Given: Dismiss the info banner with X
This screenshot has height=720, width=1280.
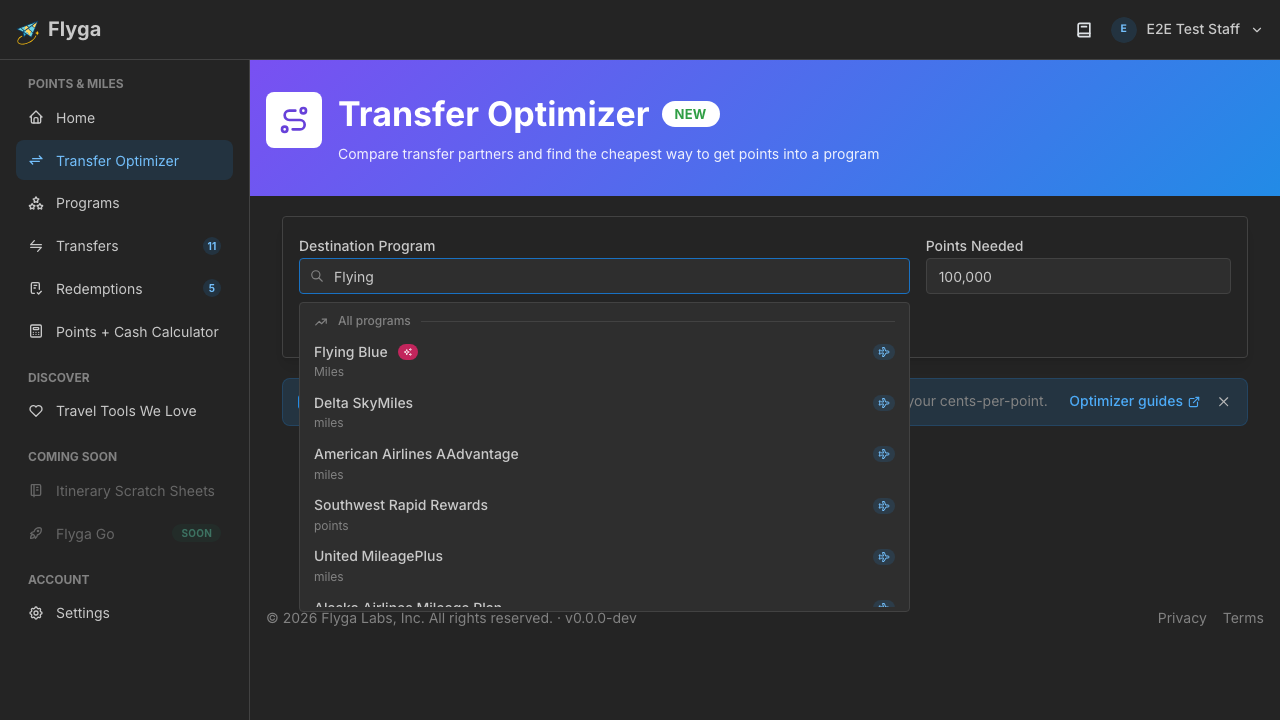Looking at the screenshot, I should point(1223,401).
